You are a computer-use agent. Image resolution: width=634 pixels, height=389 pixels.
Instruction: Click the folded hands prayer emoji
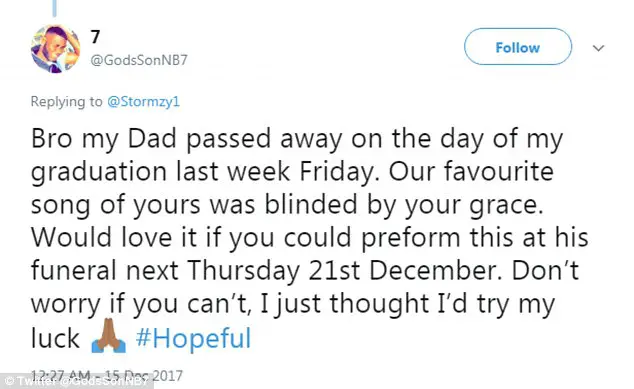(x=108, y=336)
